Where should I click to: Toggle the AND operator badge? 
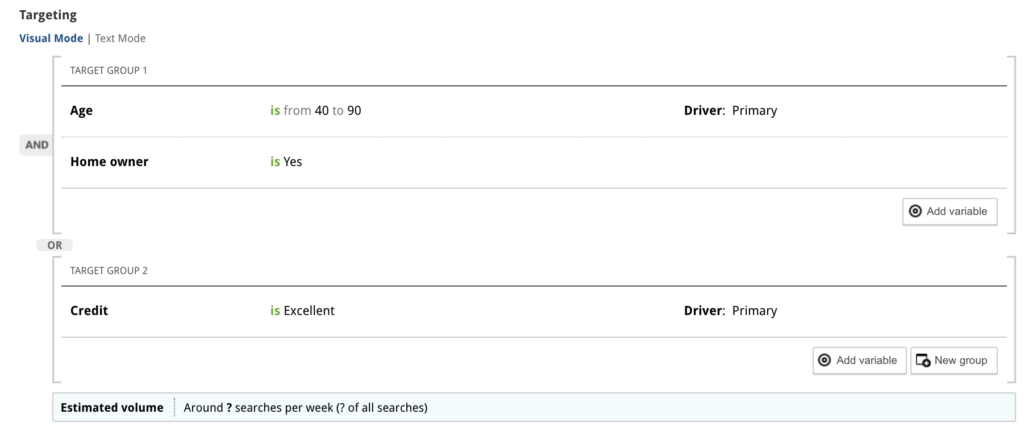tap(37, 146)
